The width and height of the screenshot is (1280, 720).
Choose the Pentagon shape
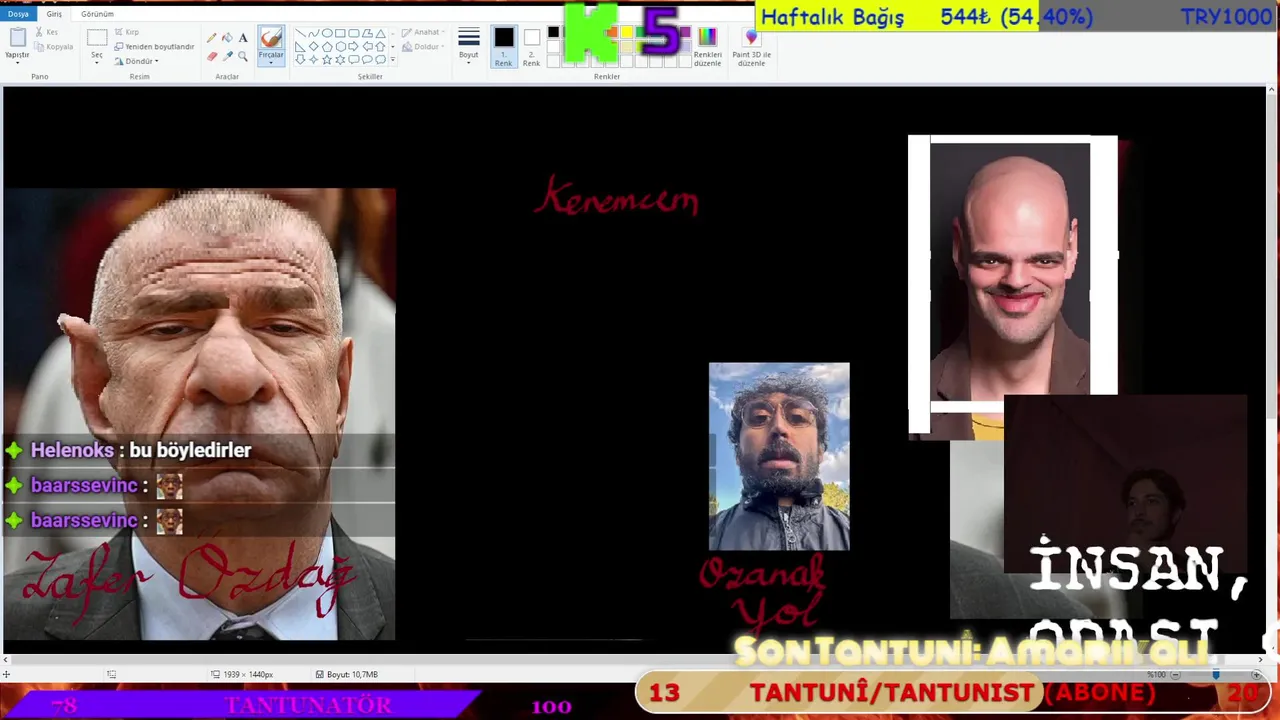(x=327, y=46)
